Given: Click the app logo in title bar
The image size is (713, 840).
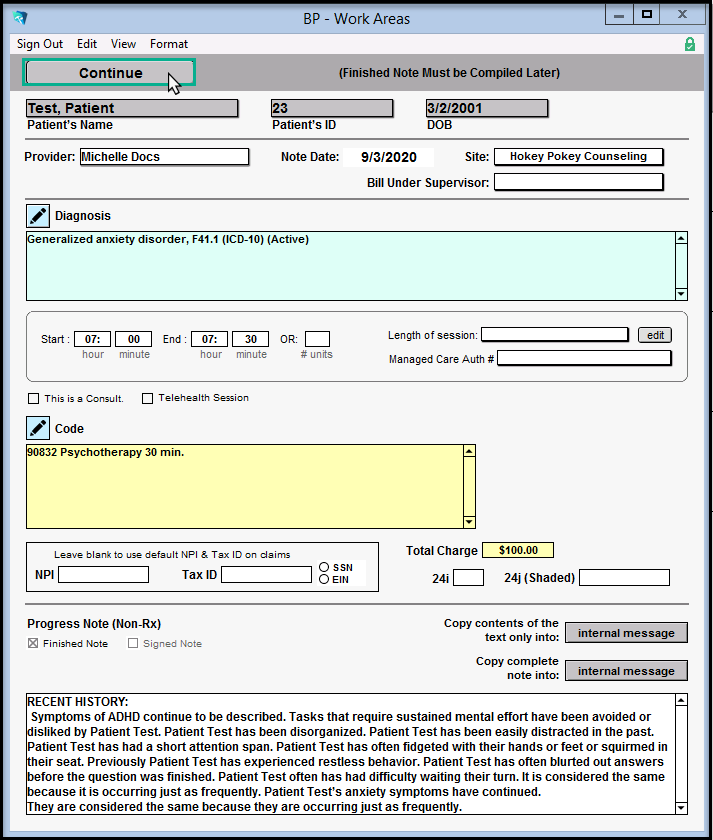Looking at the screenshot, I should coord(20,18).
